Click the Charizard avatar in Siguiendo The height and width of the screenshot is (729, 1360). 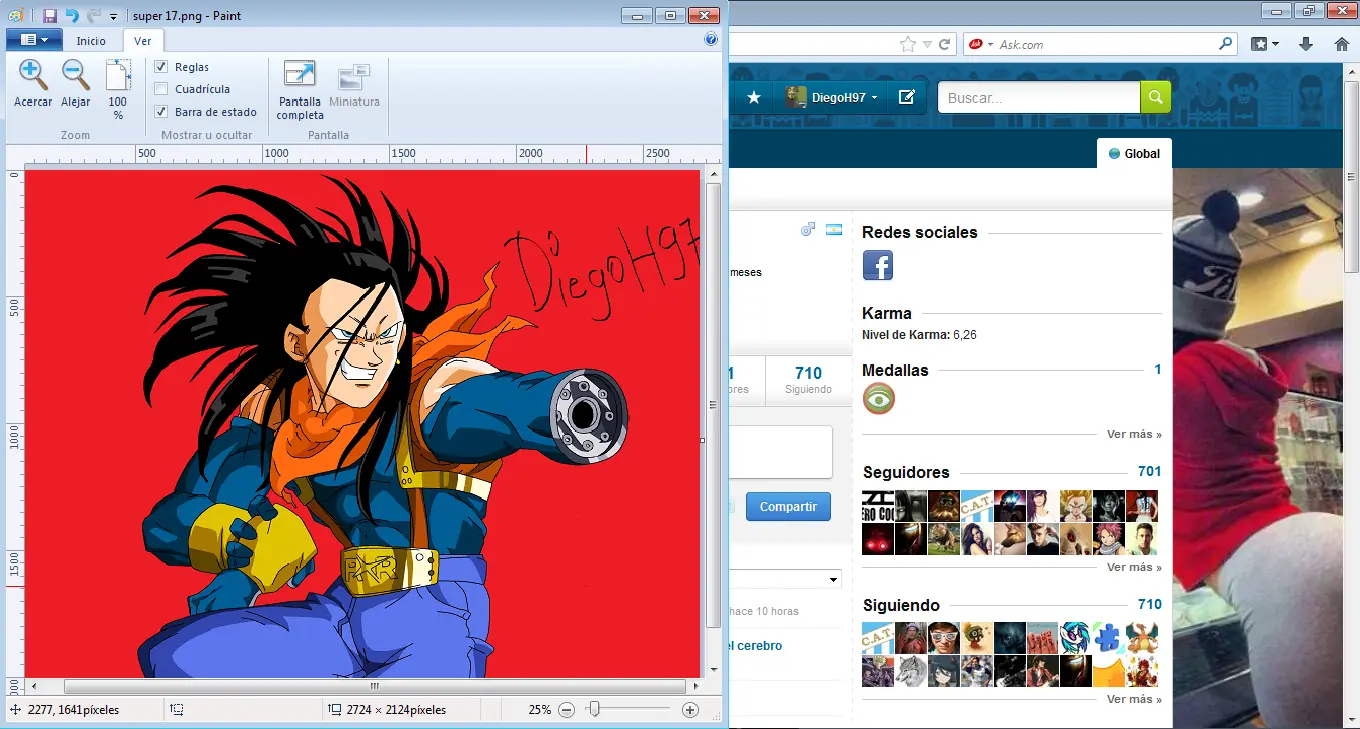click(x=1142, y=637)
